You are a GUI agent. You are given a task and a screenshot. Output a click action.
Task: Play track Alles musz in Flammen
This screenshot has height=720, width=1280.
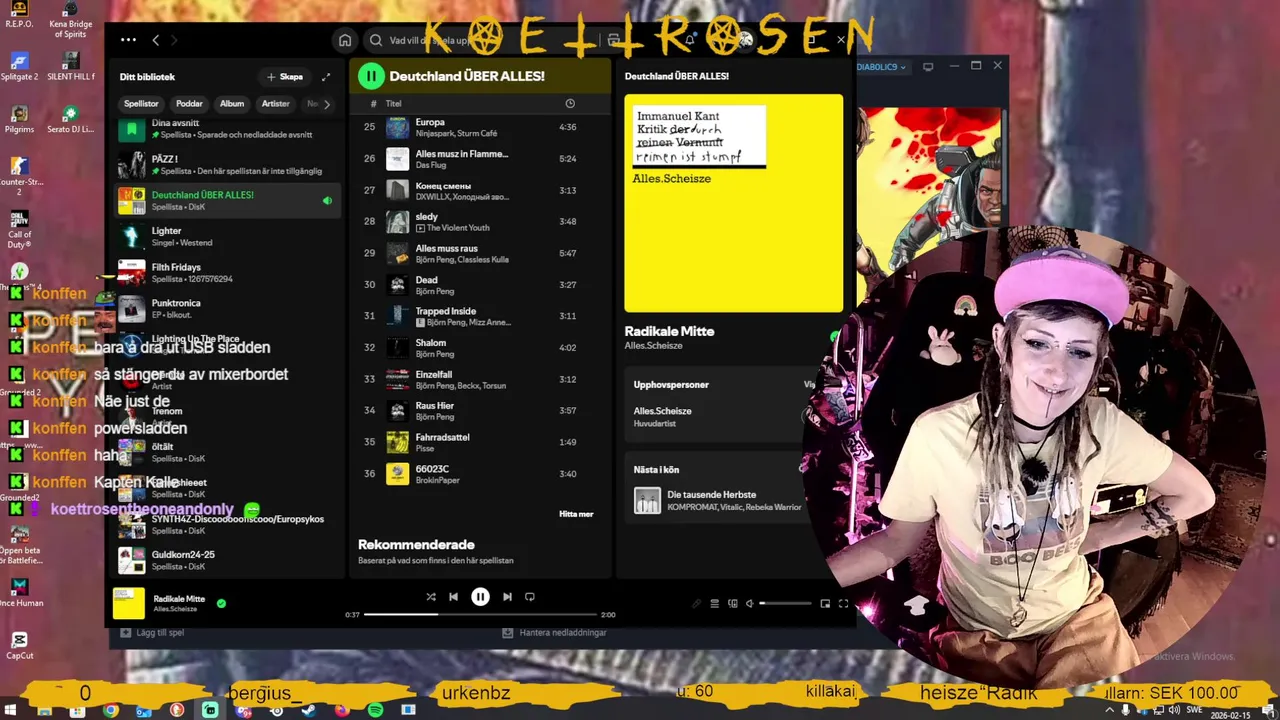480,159
